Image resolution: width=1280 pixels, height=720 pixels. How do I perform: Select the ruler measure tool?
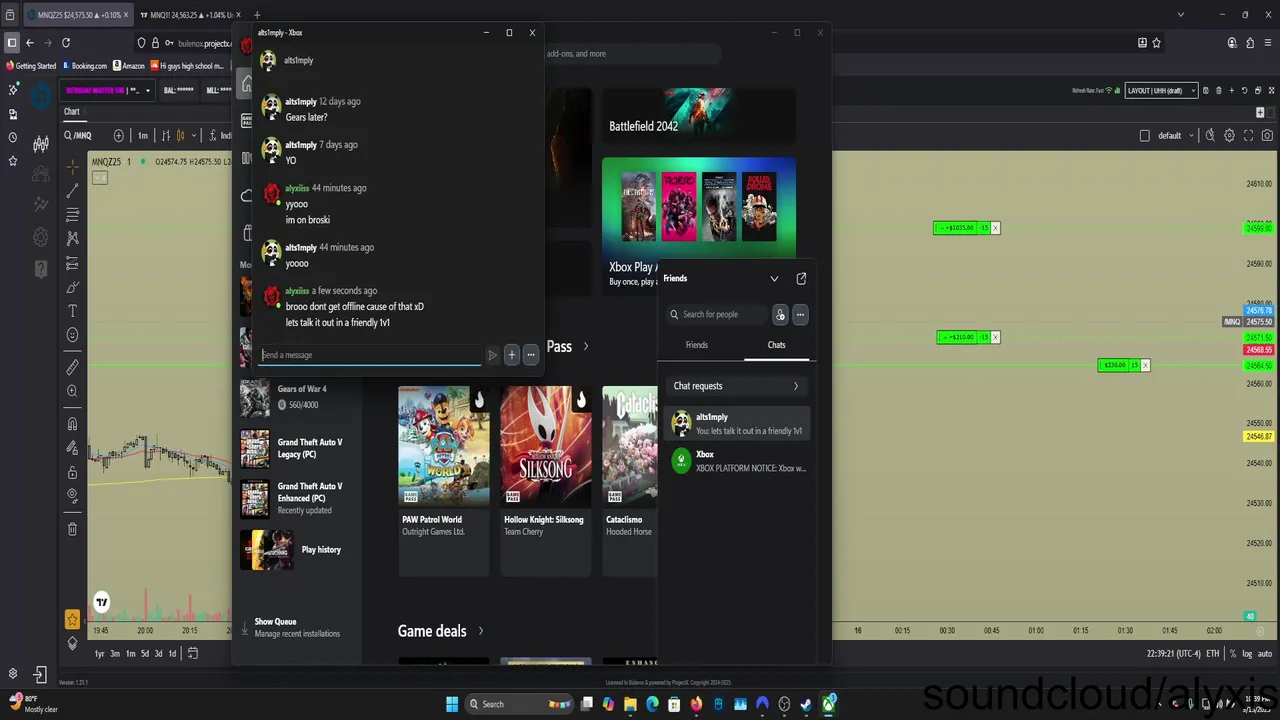tap(72, 367)
